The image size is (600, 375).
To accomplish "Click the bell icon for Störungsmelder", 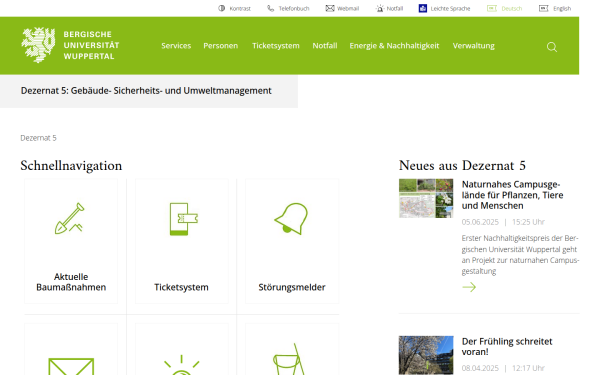I will coord(291,218).
